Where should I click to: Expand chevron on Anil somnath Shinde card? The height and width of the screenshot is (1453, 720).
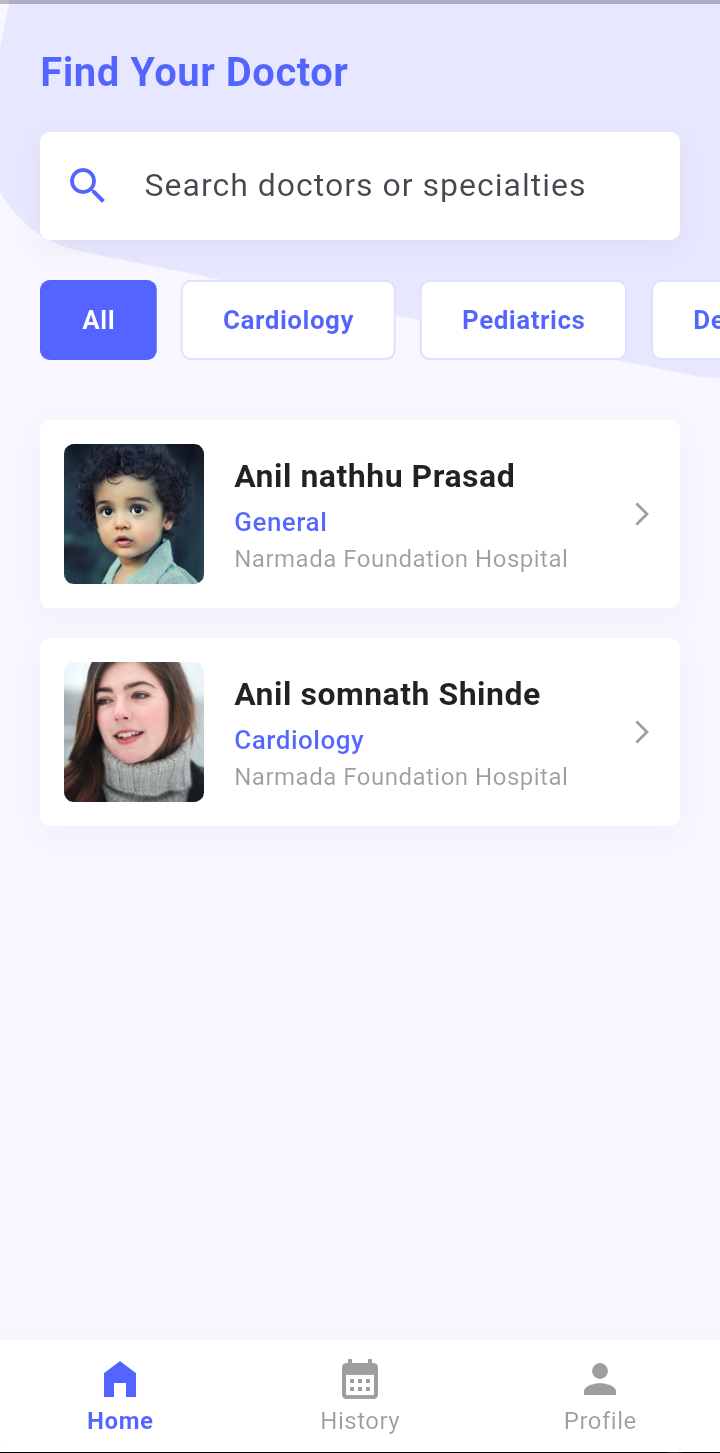click(x=642, y=732)
